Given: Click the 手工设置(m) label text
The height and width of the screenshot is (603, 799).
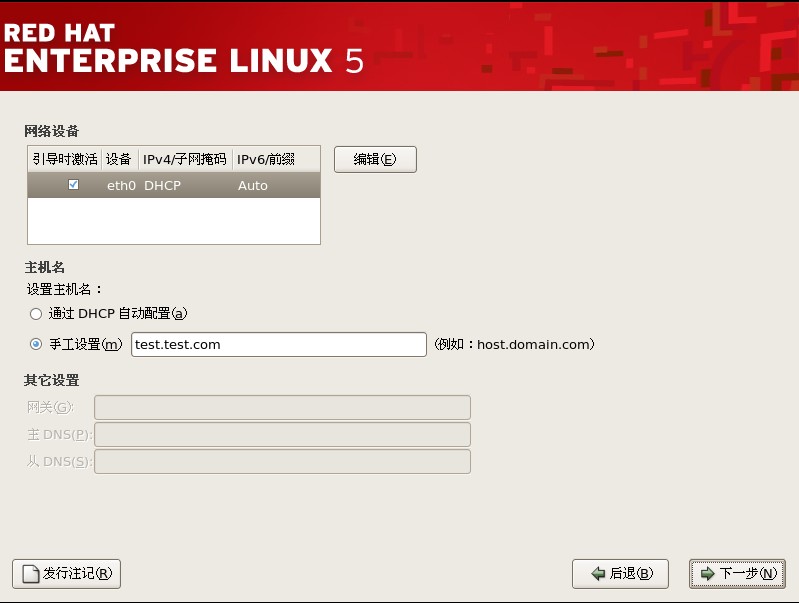Looking at the screenshot, I should 86,345.
